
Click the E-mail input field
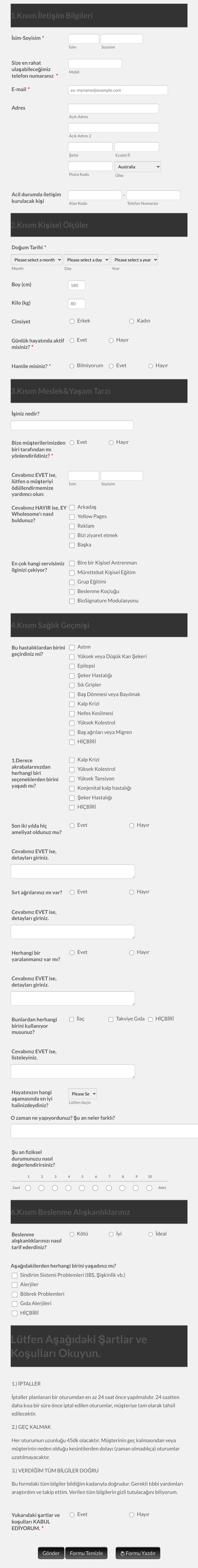coord(118,90)
